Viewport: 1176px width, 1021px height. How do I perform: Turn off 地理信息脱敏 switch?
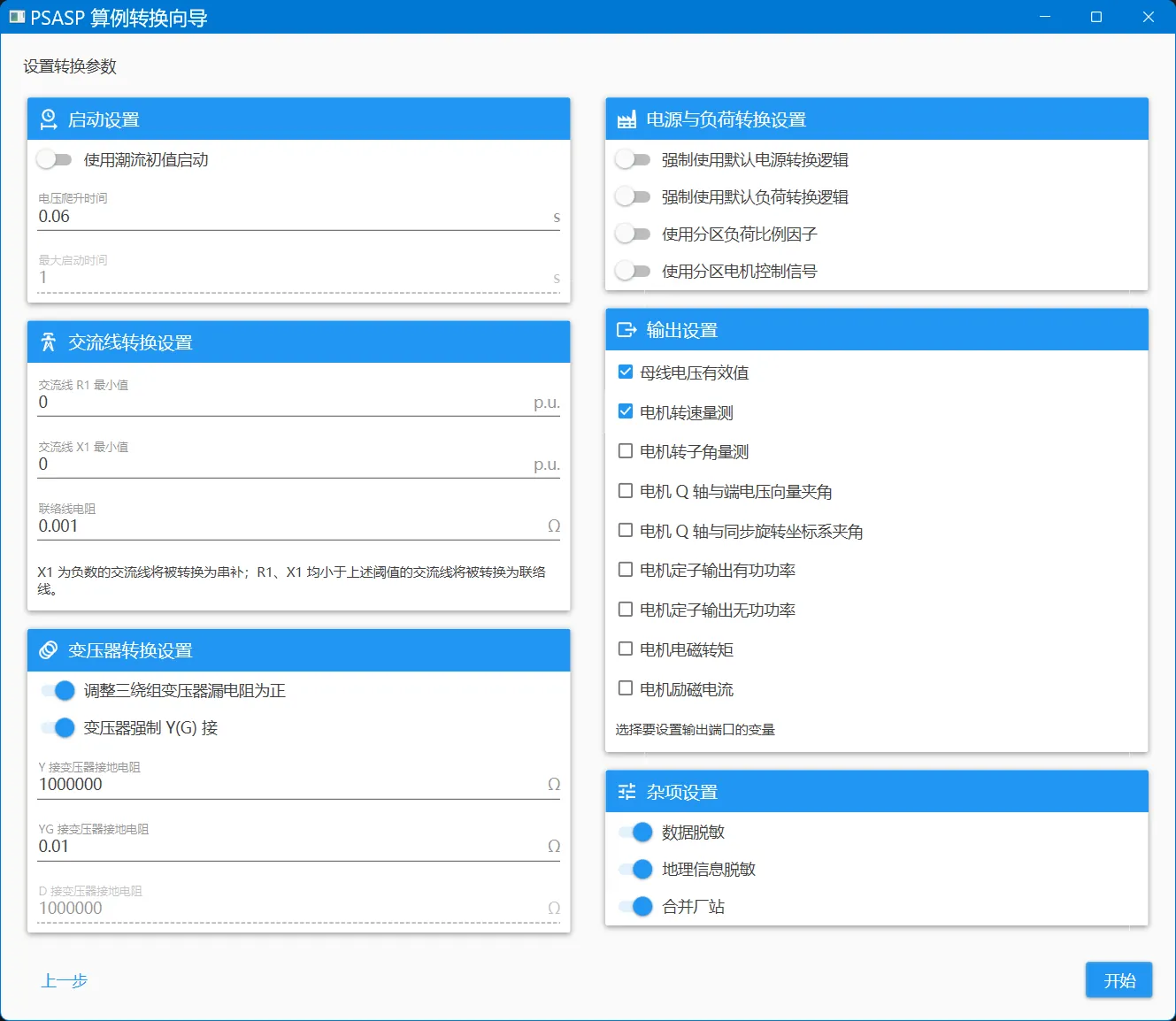pos(635,870)
